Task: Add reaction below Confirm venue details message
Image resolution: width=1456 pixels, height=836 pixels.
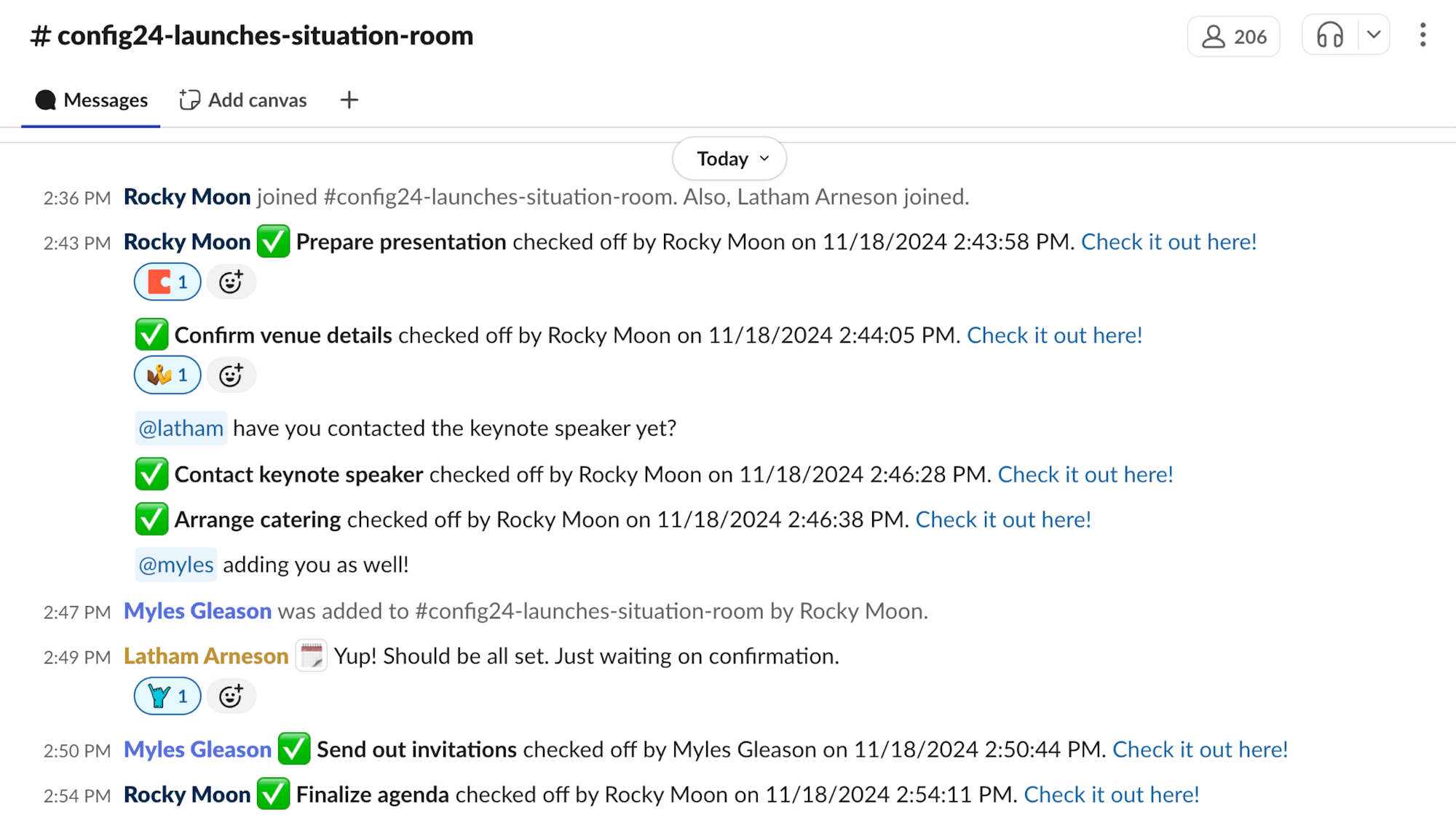Action: click(231, 375)
